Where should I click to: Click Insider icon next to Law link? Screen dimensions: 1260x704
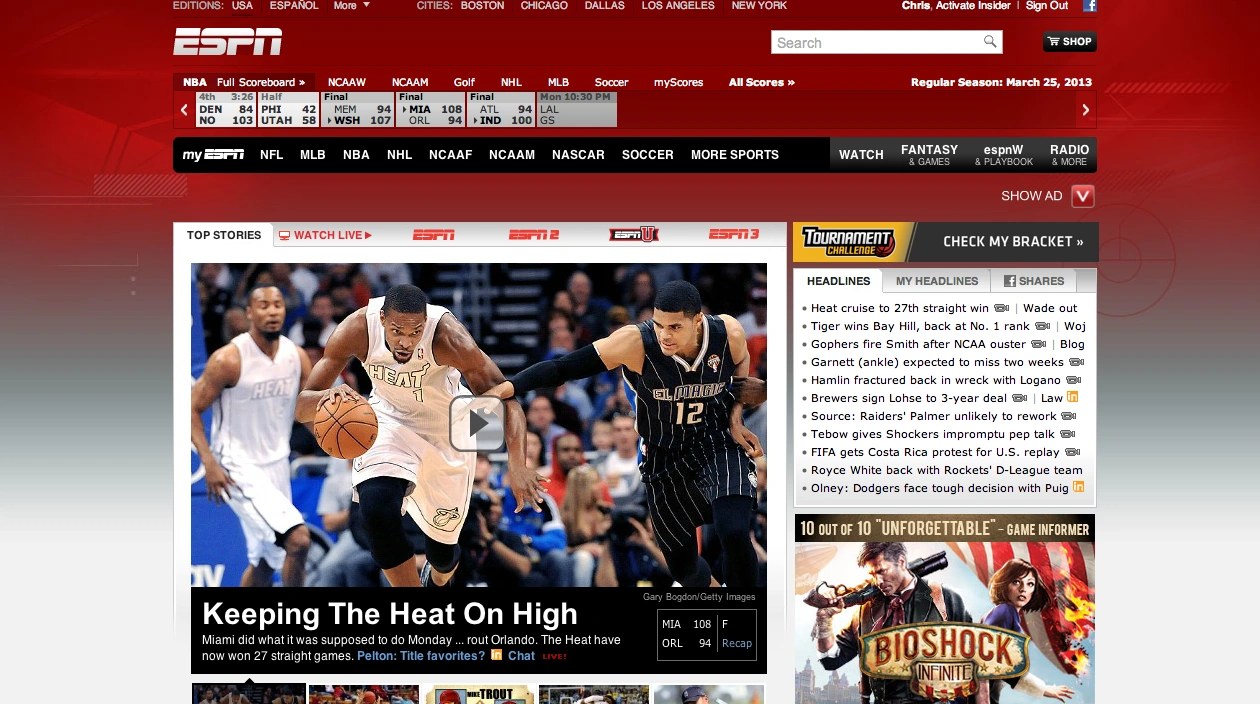(x=1073, y=397)
